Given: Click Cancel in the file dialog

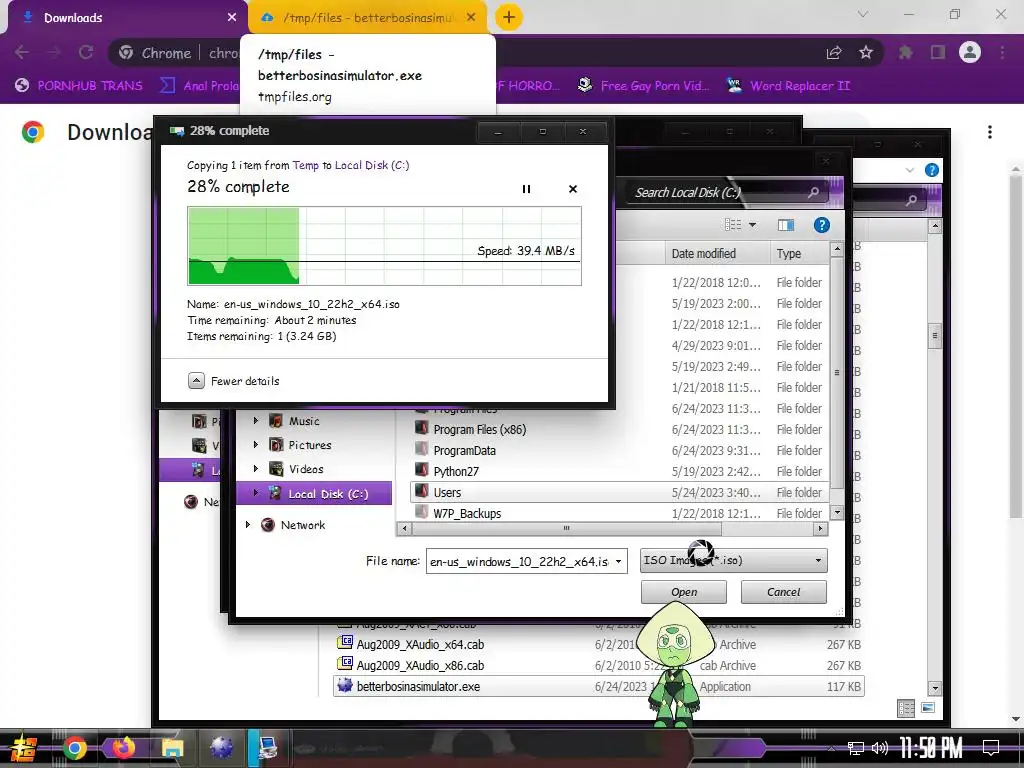Looking at the screenshot, I should (x=784, y=592).
